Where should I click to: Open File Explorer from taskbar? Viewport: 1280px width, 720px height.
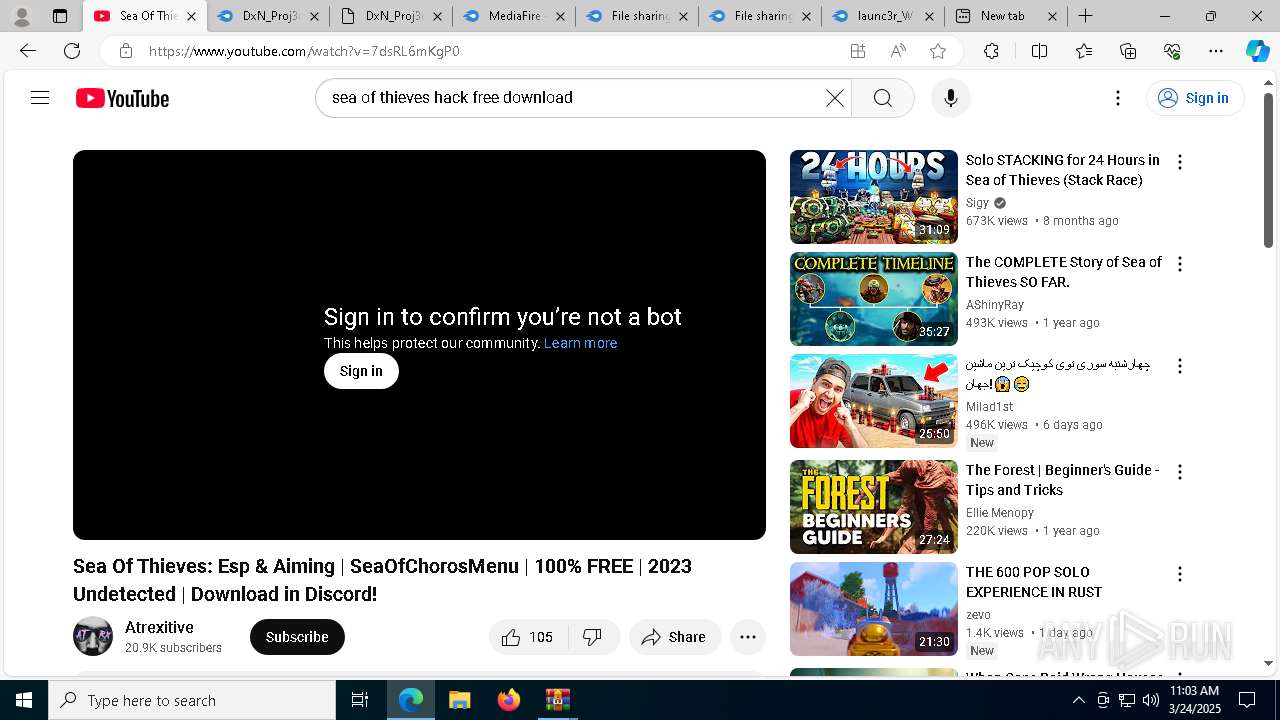tap(459, 700)
